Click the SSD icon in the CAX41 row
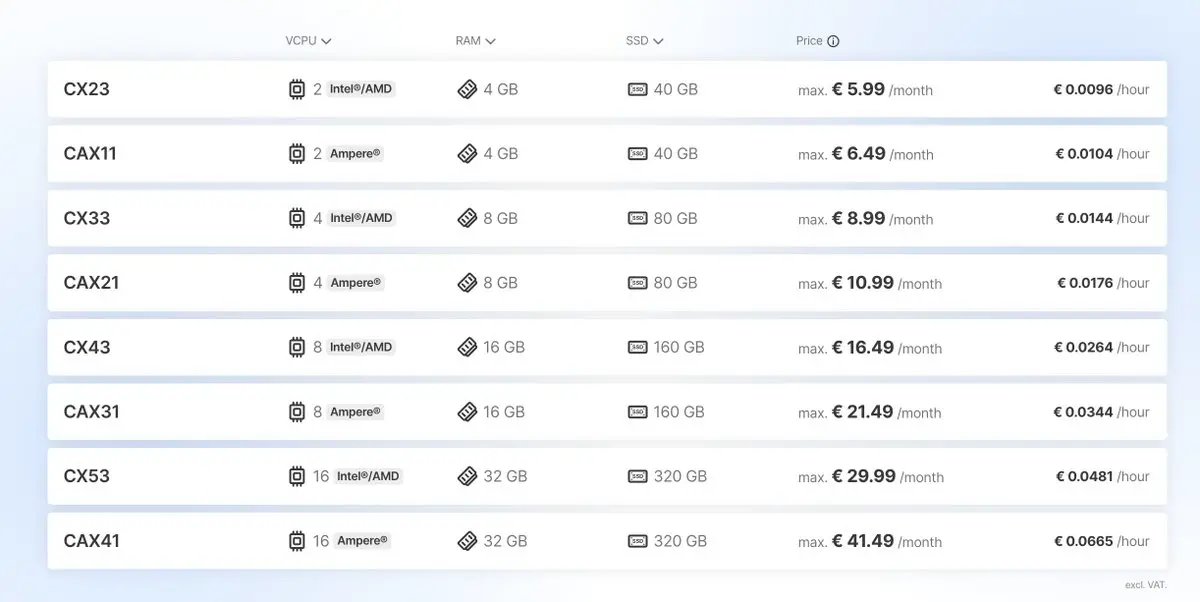Image resolution: width=1200 pixels, height=602 pixels. (x=637, y=541)
